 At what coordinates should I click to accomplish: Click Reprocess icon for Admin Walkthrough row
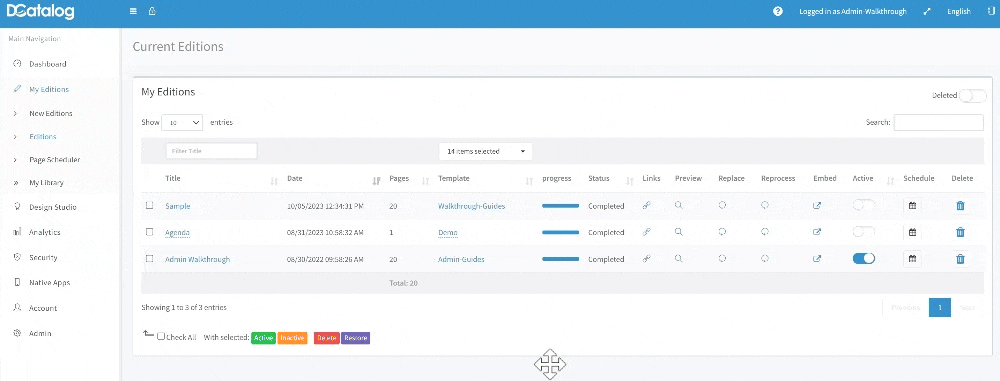(x=765, y=259)
